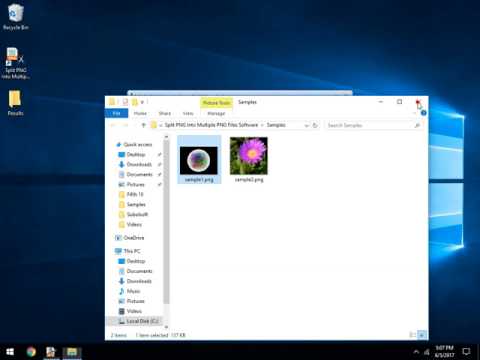Select the sample2.png flower thumbnail
Screen dimensions: 480x360
tap(249, 156)
